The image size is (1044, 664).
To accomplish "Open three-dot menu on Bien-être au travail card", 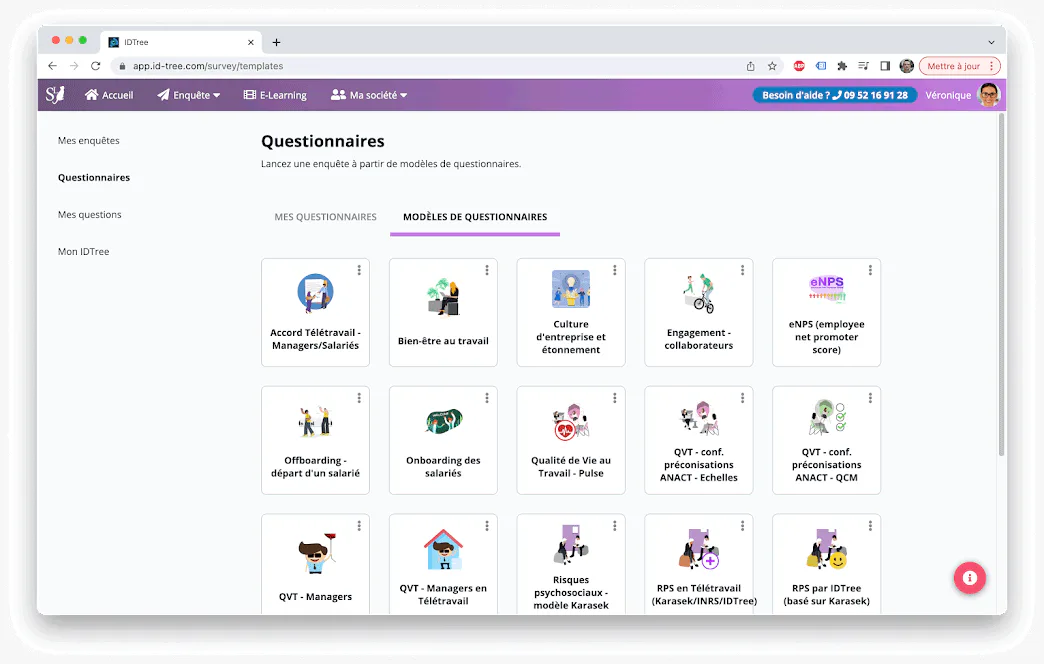I will coord(487,270).
